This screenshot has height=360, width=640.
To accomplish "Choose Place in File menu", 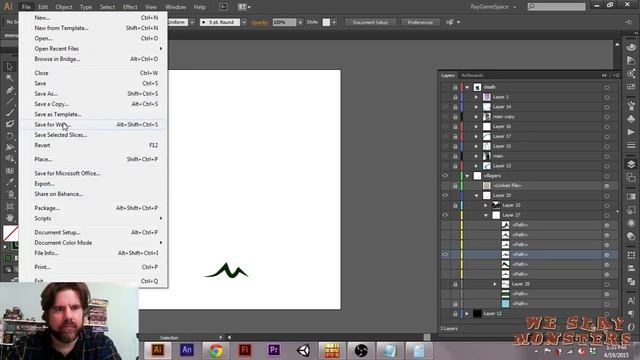I will point(92,159).
